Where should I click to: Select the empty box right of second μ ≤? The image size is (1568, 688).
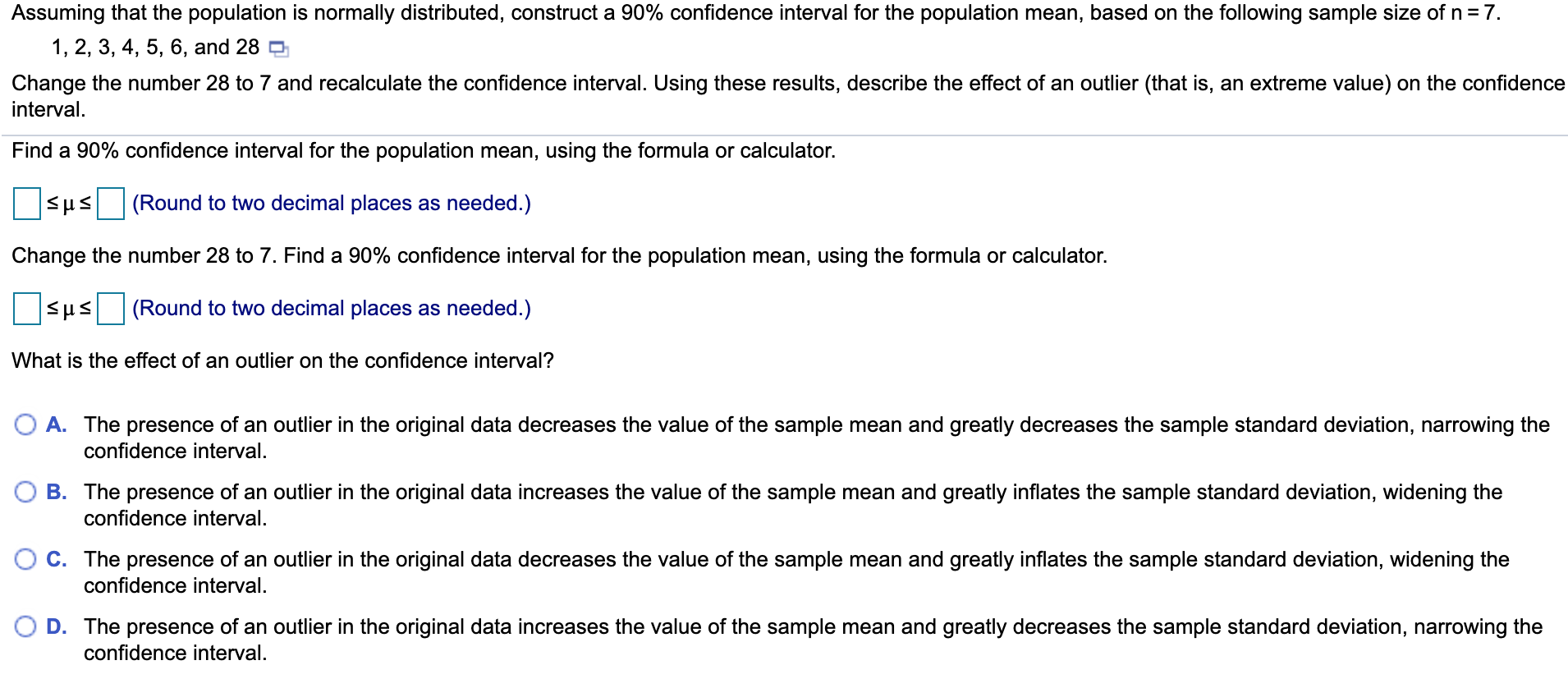tap(109, 308)
